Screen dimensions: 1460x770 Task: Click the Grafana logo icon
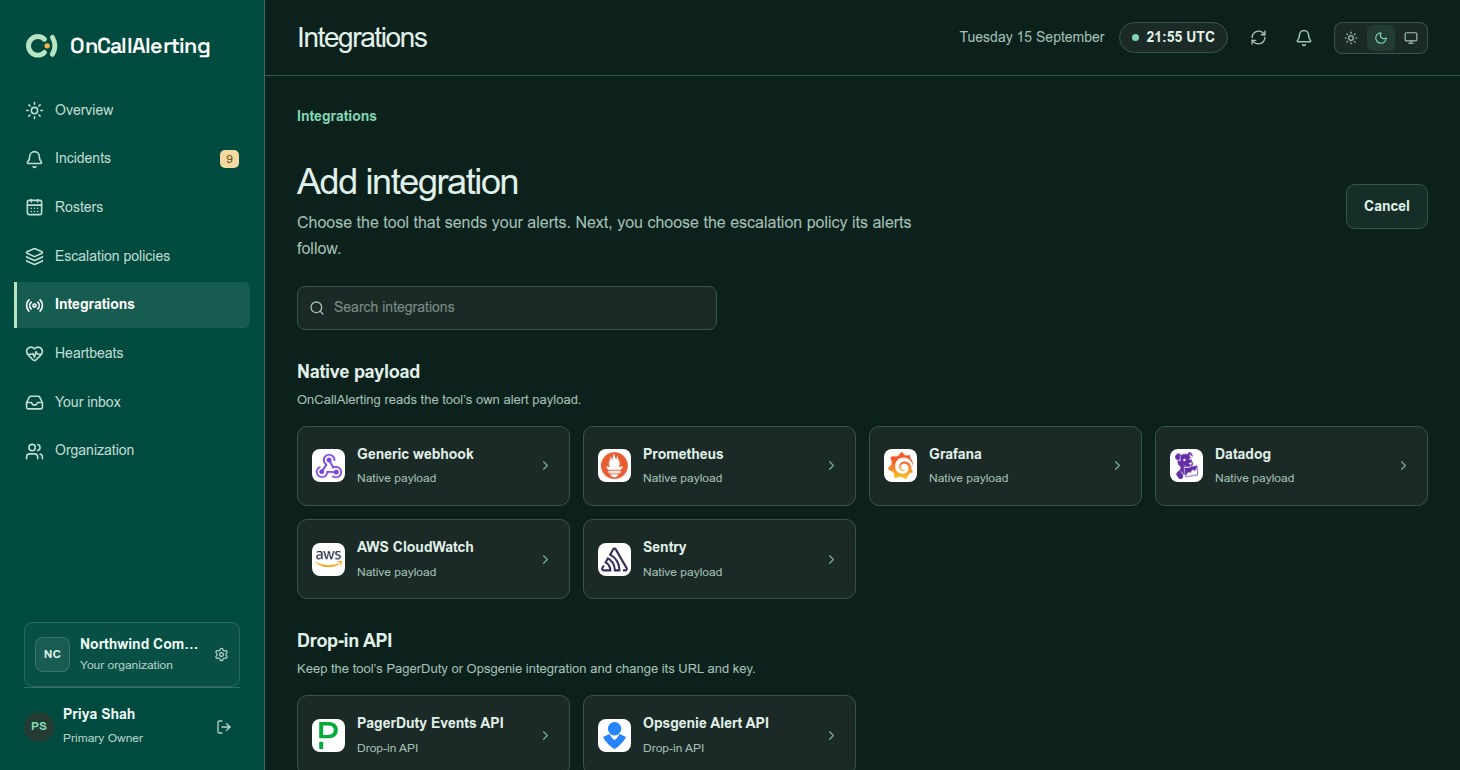coord(900,466)
